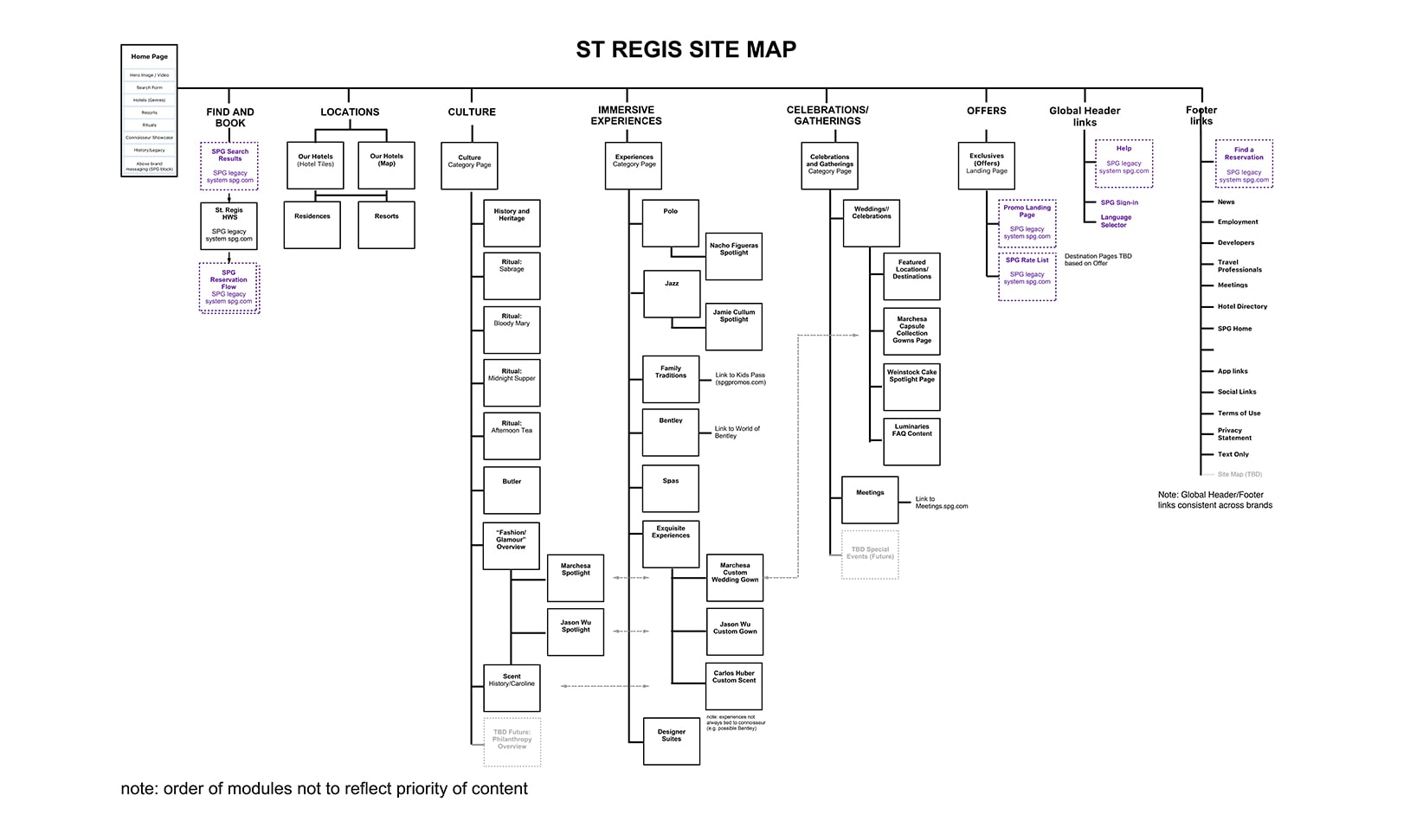Viewport: 1410px width, 840px height.
Task: Click the SPG Sign-in link
Action: tap(1119, 202)
